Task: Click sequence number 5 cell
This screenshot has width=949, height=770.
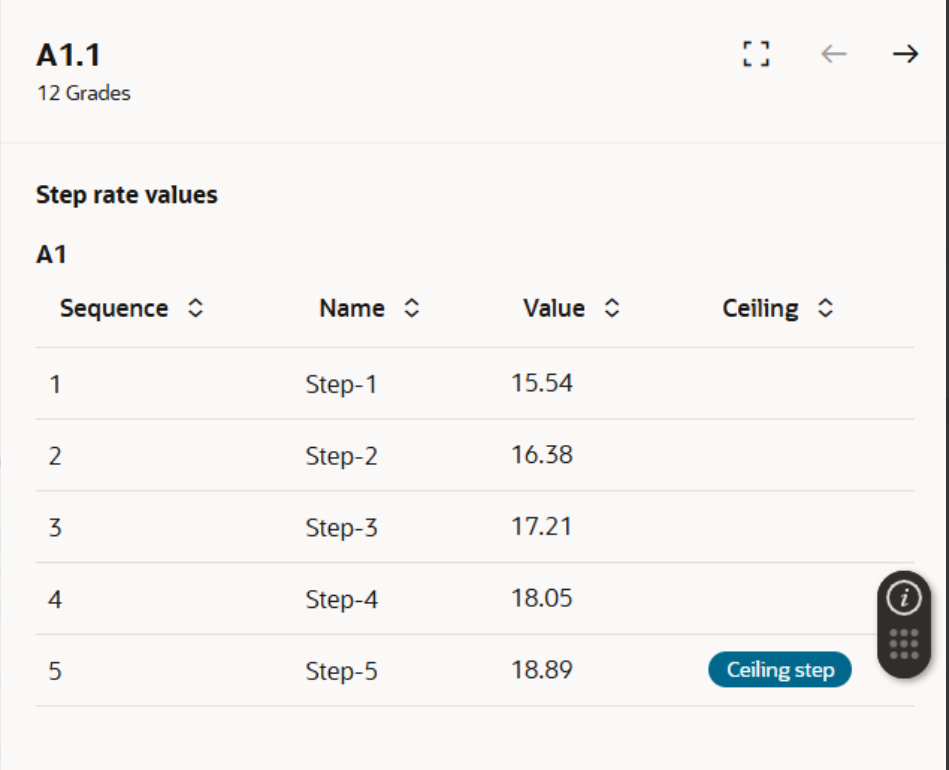Action: (55, 671)
